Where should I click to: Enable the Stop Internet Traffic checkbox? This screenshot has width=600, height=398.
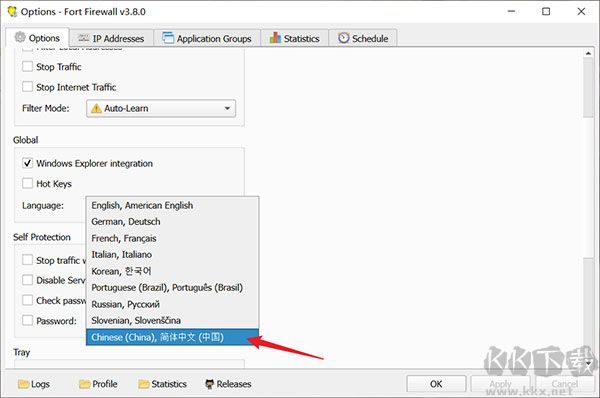(27, 86)
